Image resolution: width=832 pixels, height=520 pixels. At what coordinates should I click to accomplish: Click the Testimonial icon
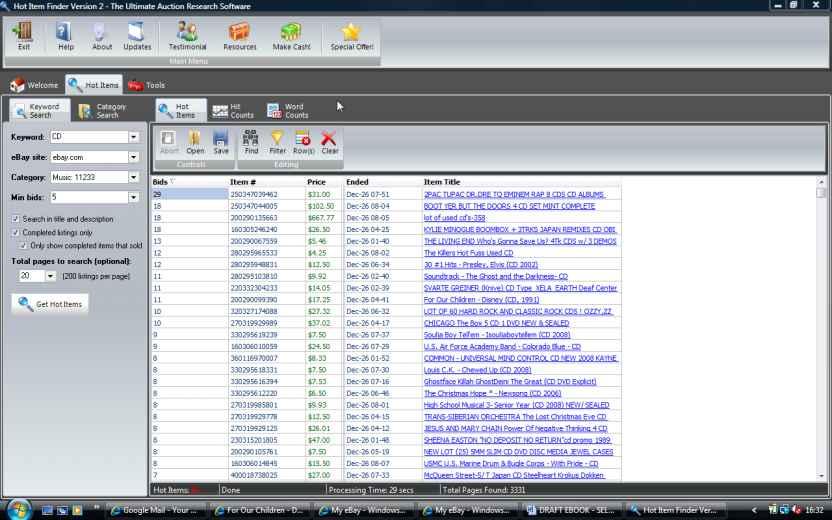187,33
